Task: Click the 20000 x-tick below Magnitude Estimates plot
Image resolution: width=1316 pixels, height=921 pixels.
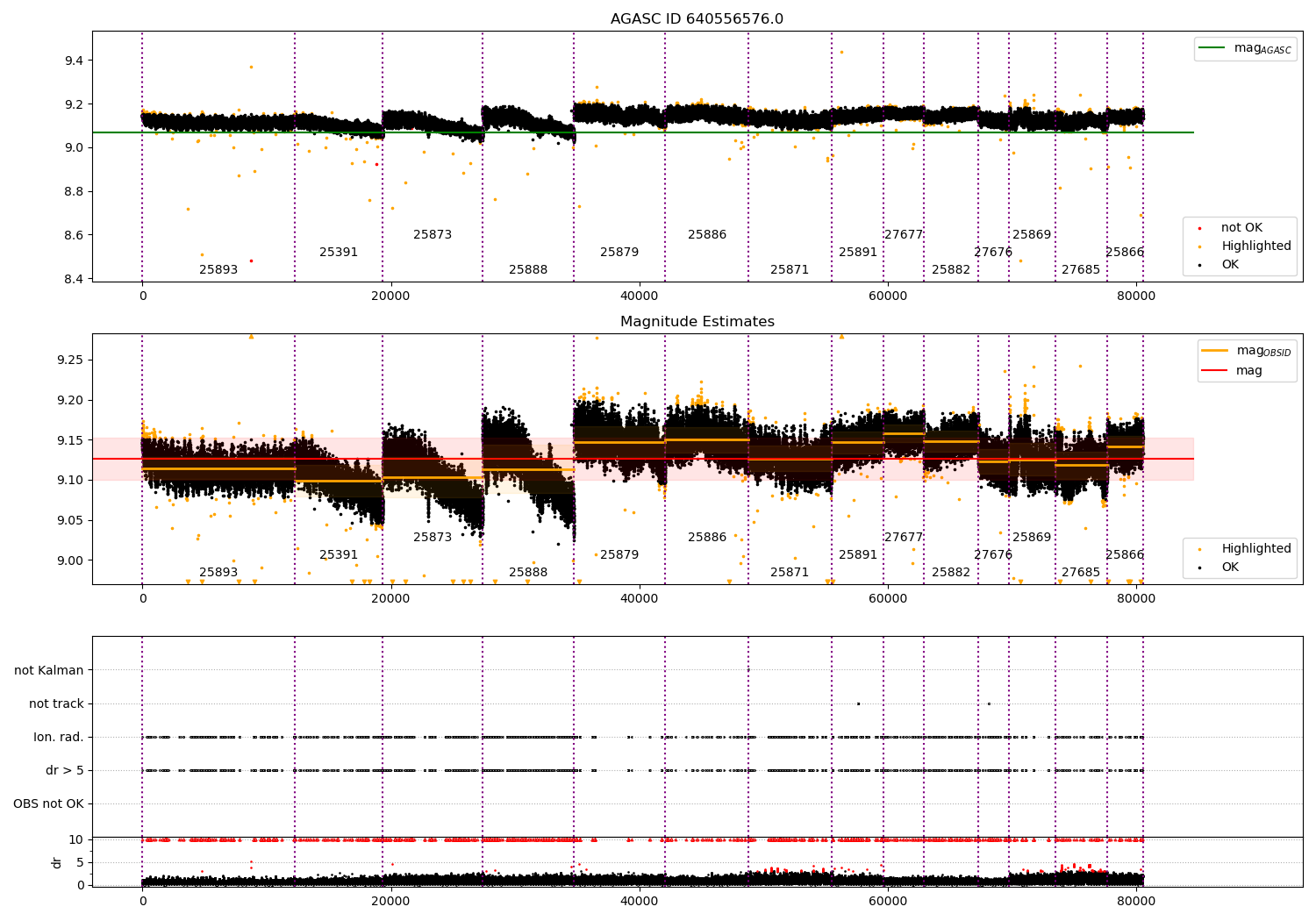Action: (390, 599)
